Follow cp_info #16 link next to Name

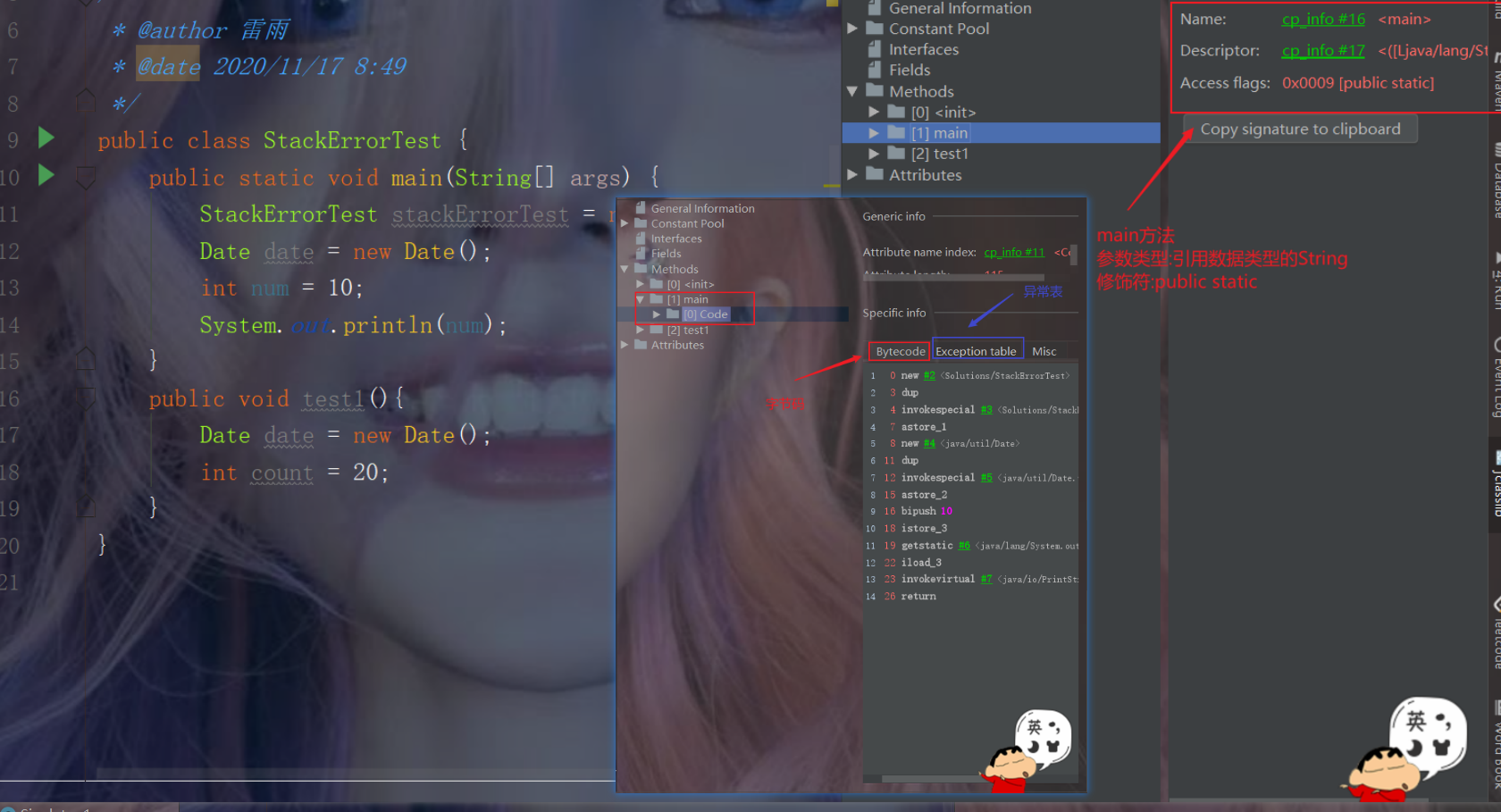[x=1323, y=19]
